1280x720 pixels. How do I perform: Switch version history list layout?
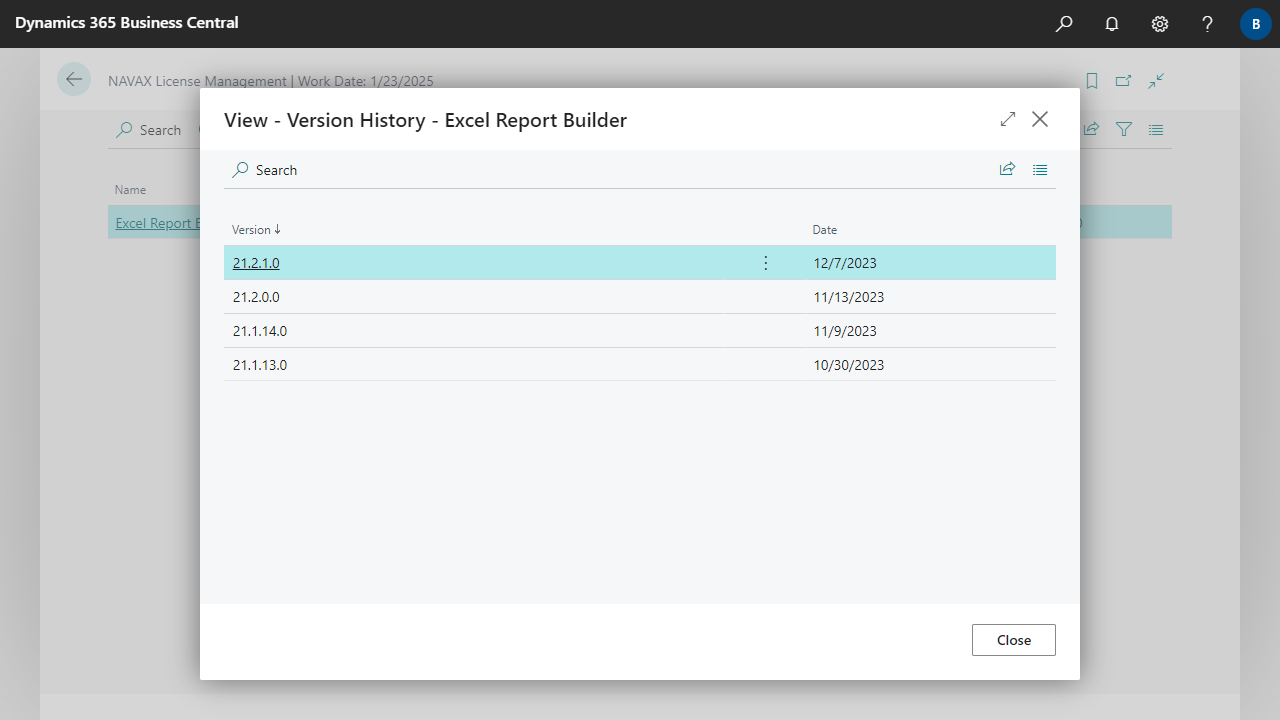[1040, 170]
